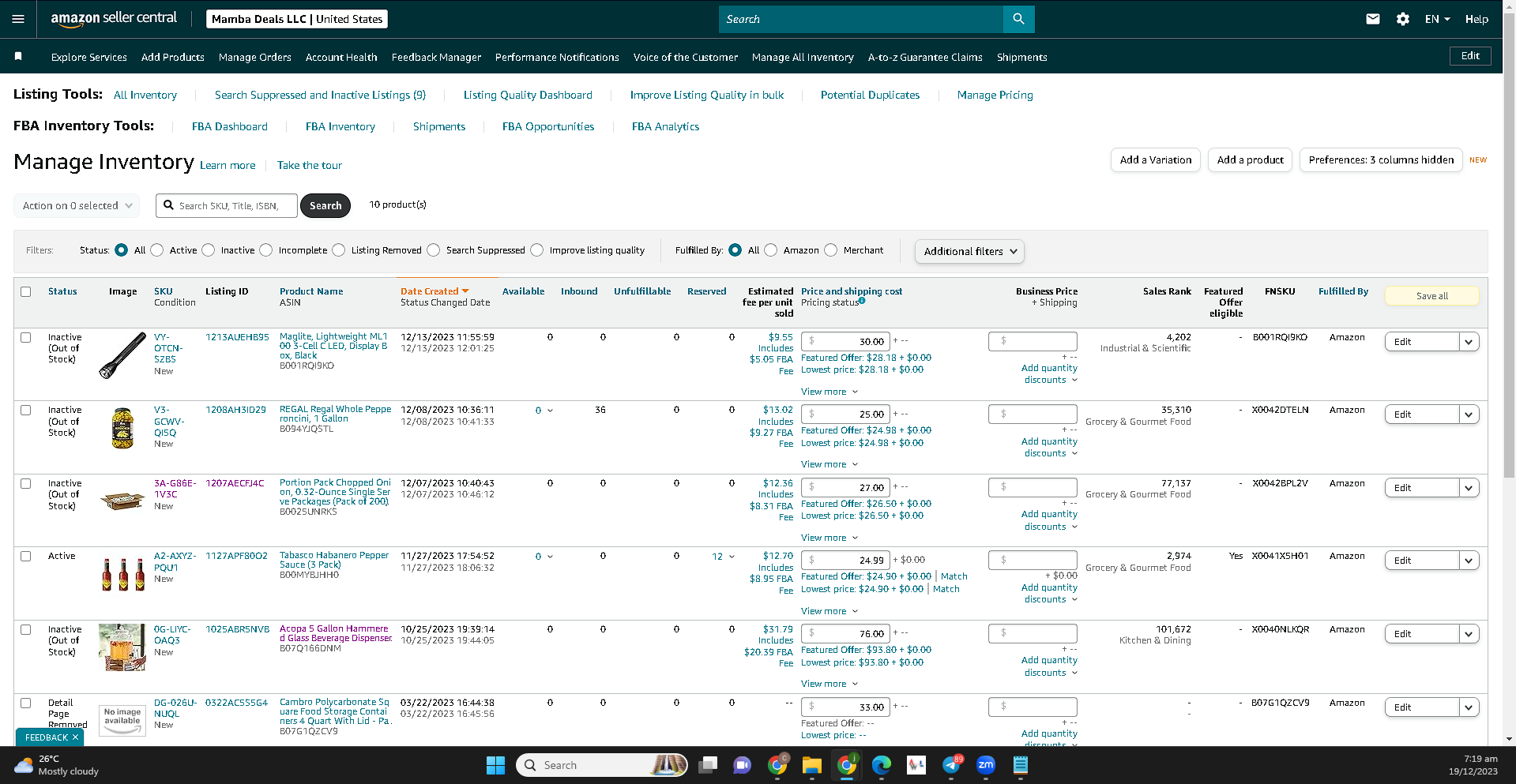This screenshot has height=784, width=1516.
Task: Select Fulfilled By Merchant radio
Action: [831, 250]
